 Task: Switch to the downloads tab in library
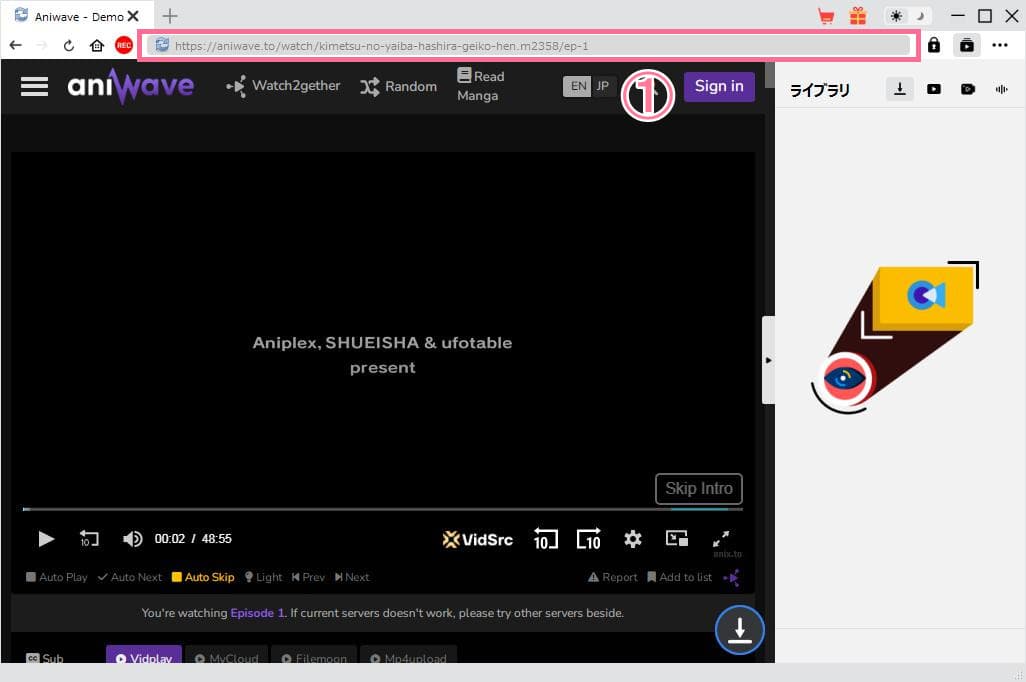(900, 89)
